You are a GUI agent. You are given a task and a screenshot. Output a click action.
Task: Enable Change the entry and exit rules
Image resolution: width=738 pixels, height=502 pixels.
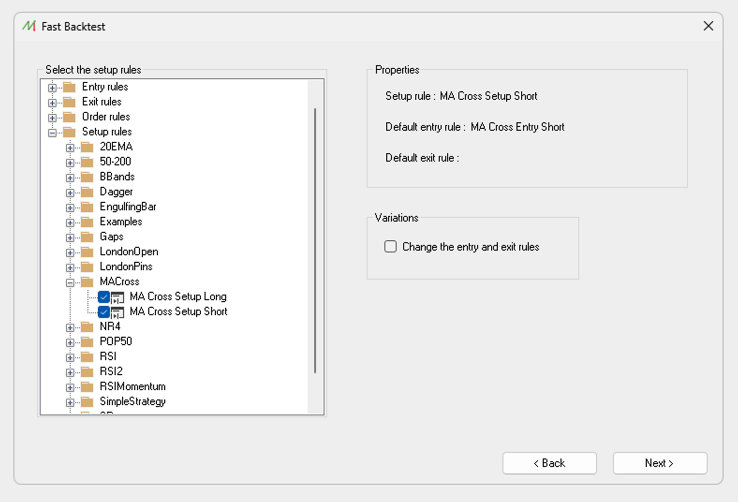(391, 246)
